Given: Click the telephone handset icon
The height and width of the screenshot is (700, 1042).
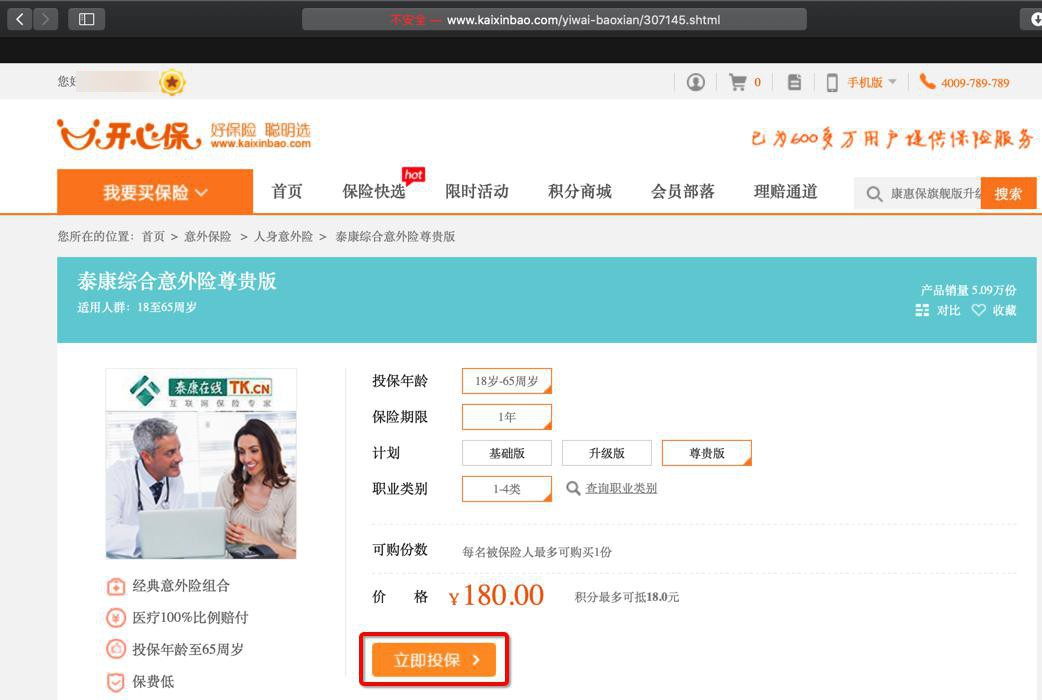Looking at the screenshot, I should (927, 82).
